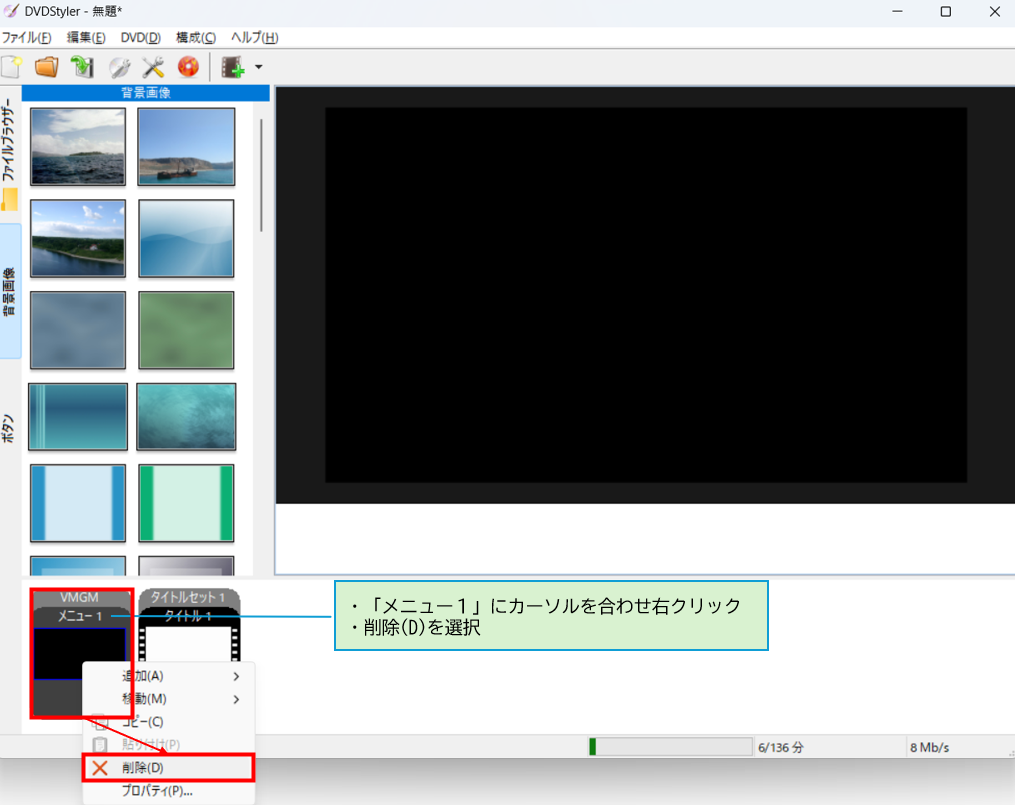Click the red Burn disc icon

(188, 67)
